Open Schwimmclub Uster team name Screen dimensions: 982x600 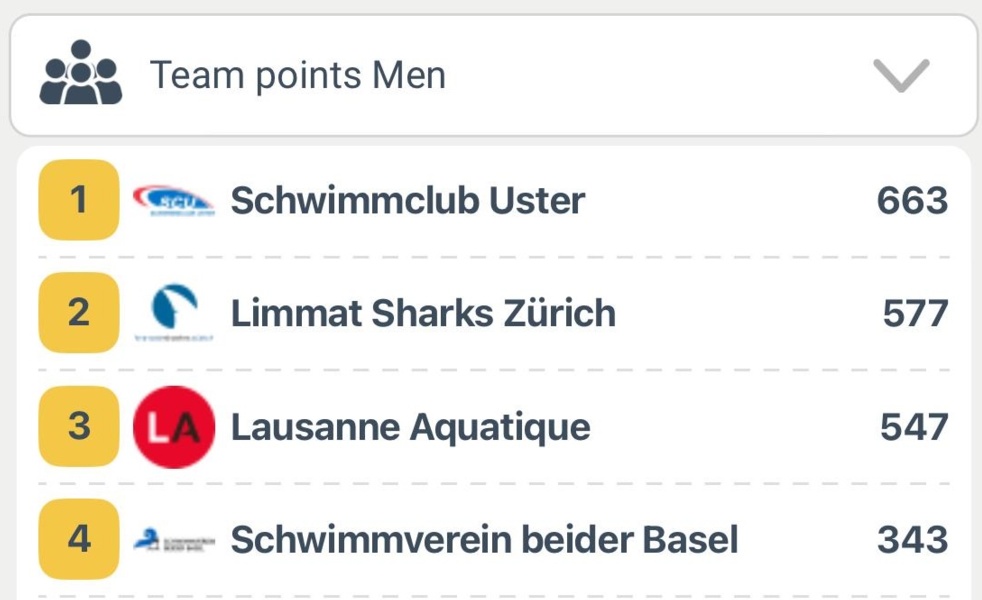(408, 201)
